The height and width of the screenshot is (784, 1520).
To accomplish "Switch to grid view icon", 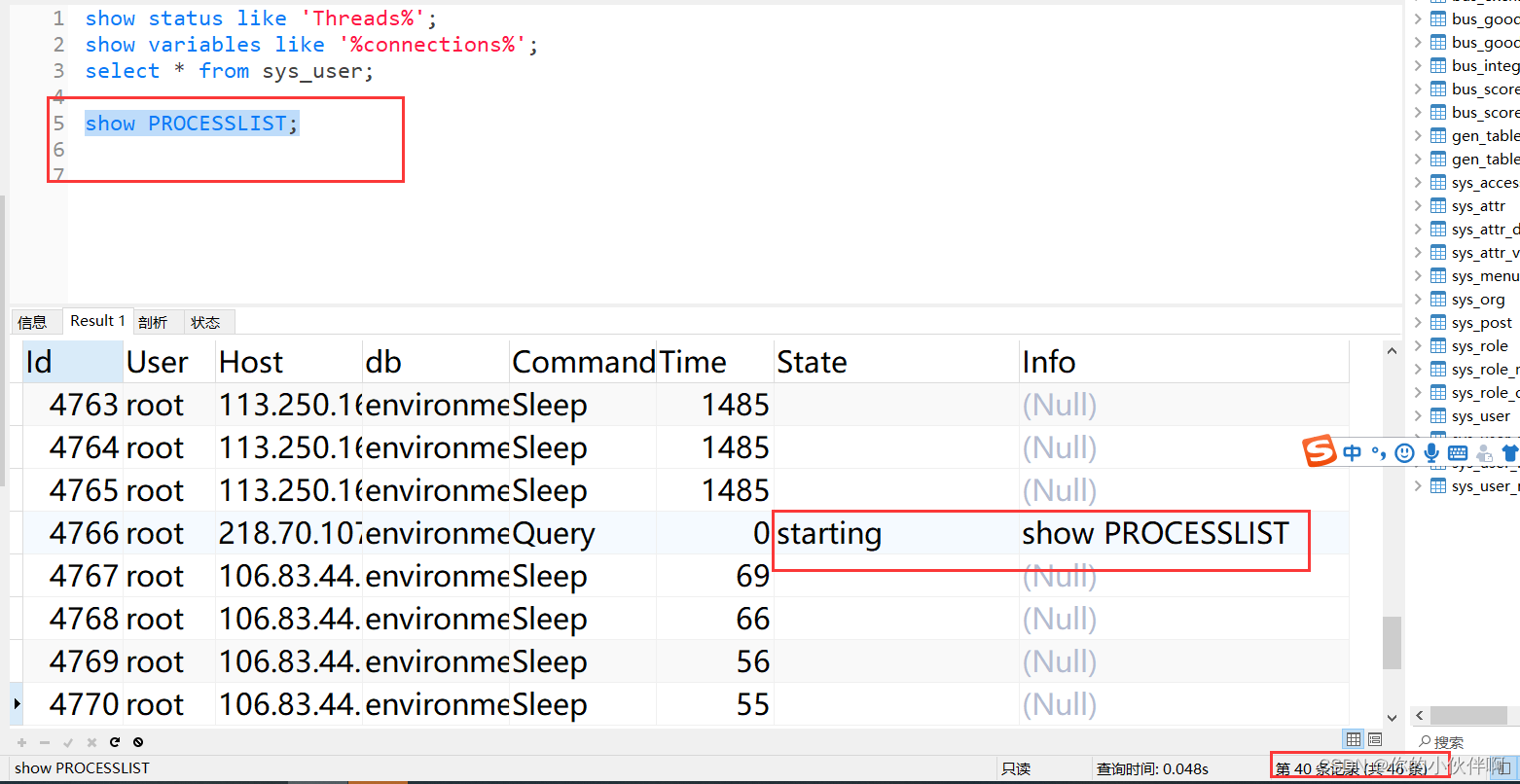I will coord(1354,739).
